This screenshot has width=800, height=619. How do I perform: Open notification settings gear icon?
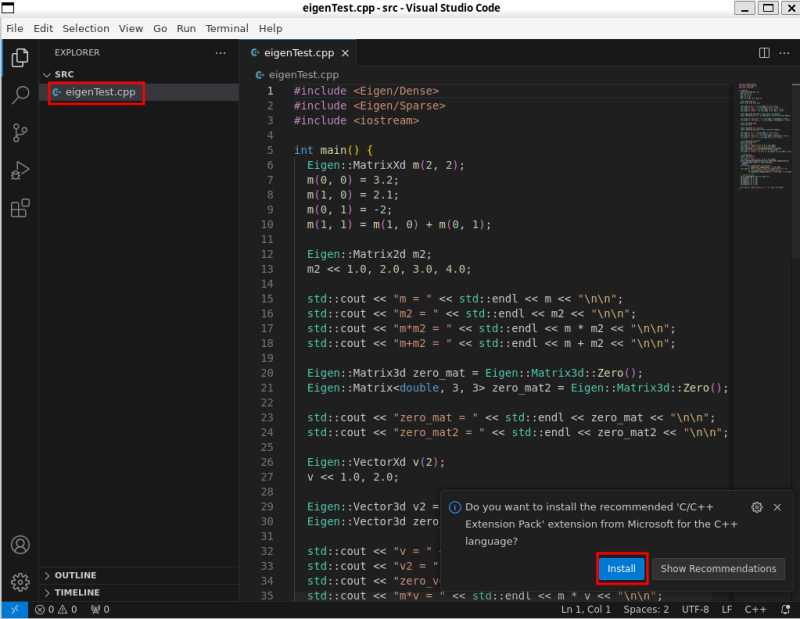(x=757, y=507)
